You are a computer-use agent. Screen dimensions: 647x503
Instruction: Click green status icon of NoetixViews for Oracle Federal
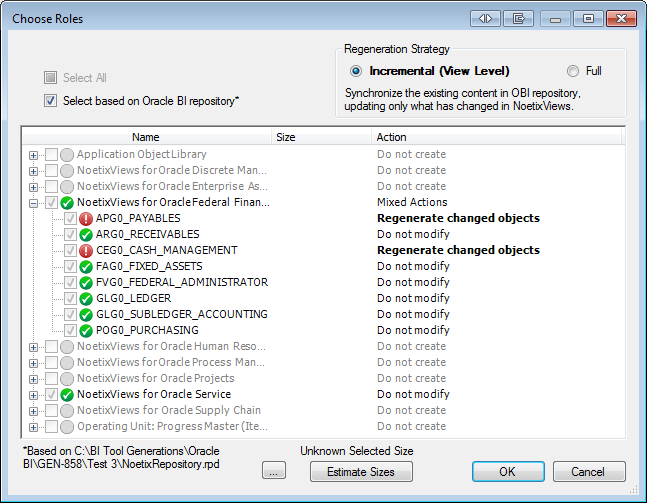tap(67, 203)
